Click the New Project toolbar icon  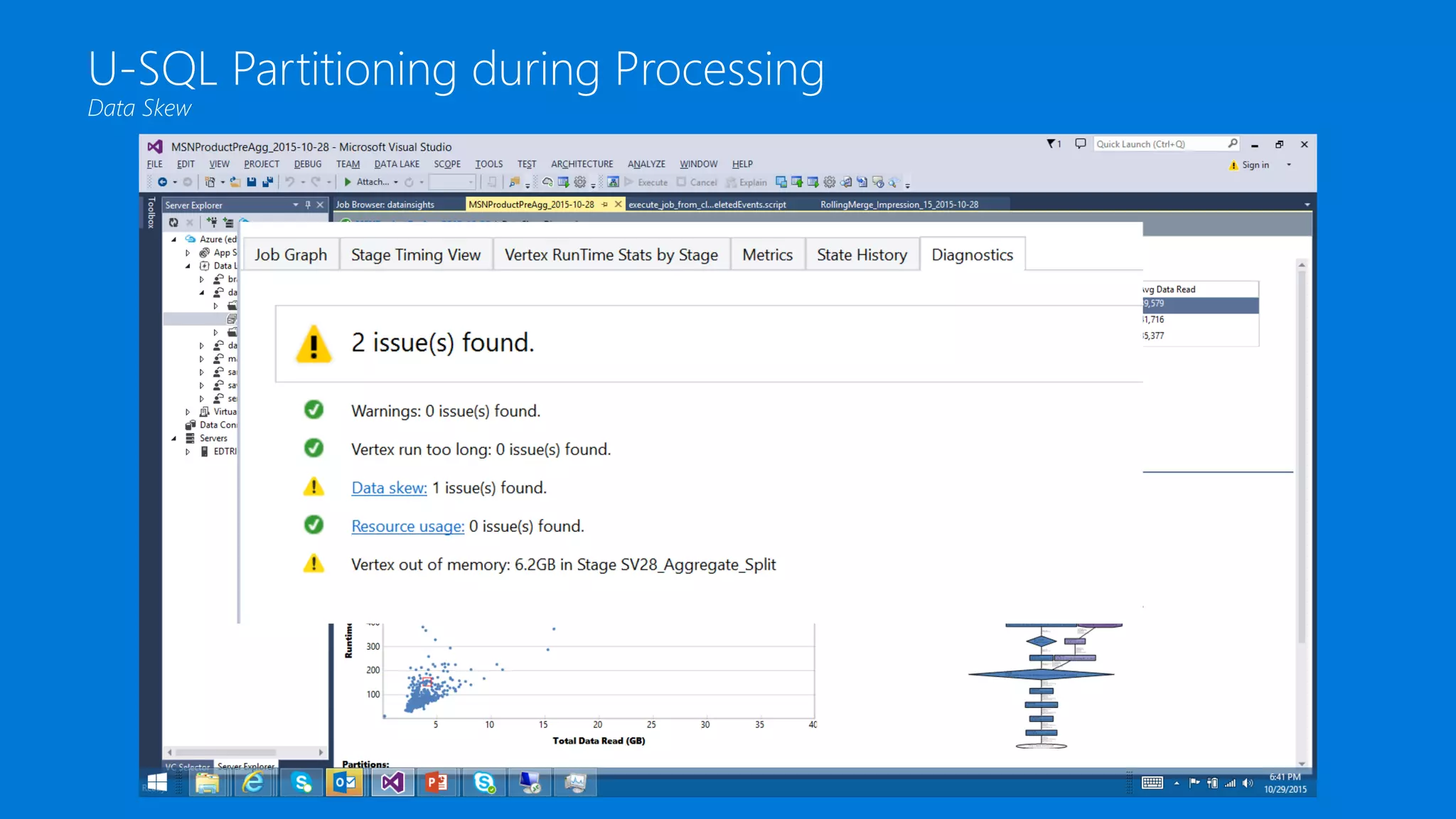[x=210, y=182]
